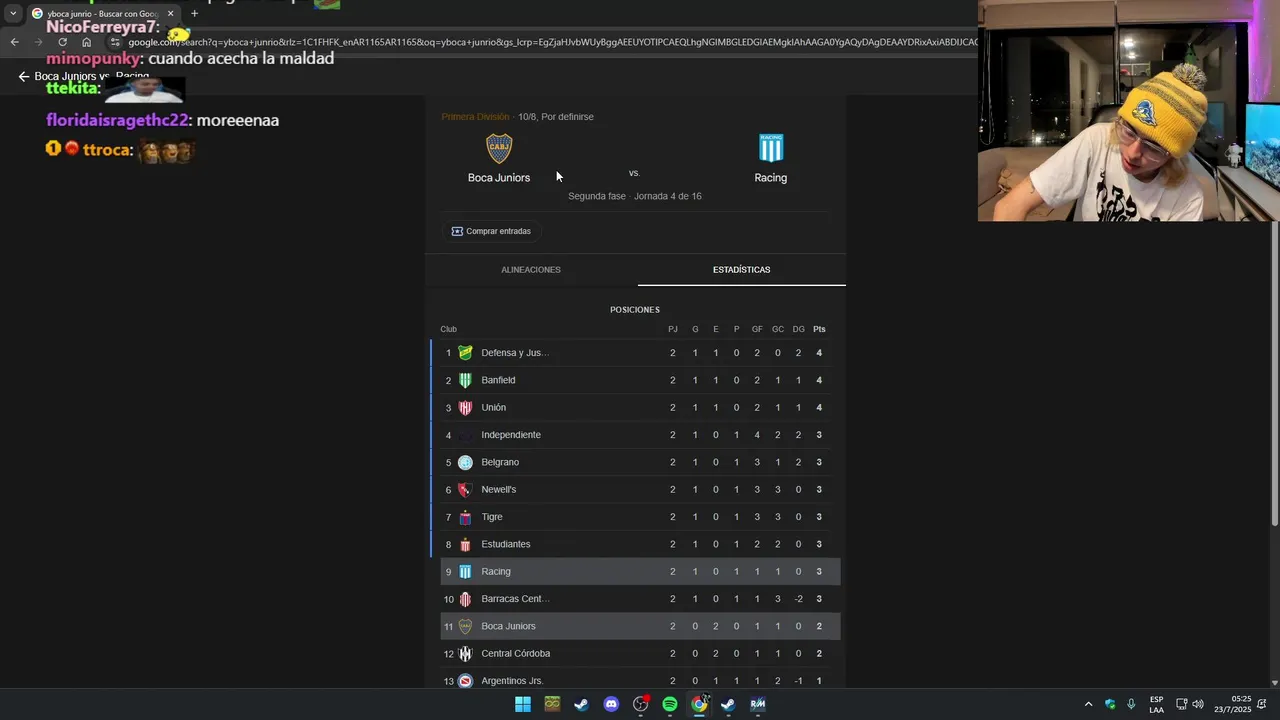Click the PJ column header
The image size is (1280, 720).
click(673, 329)
